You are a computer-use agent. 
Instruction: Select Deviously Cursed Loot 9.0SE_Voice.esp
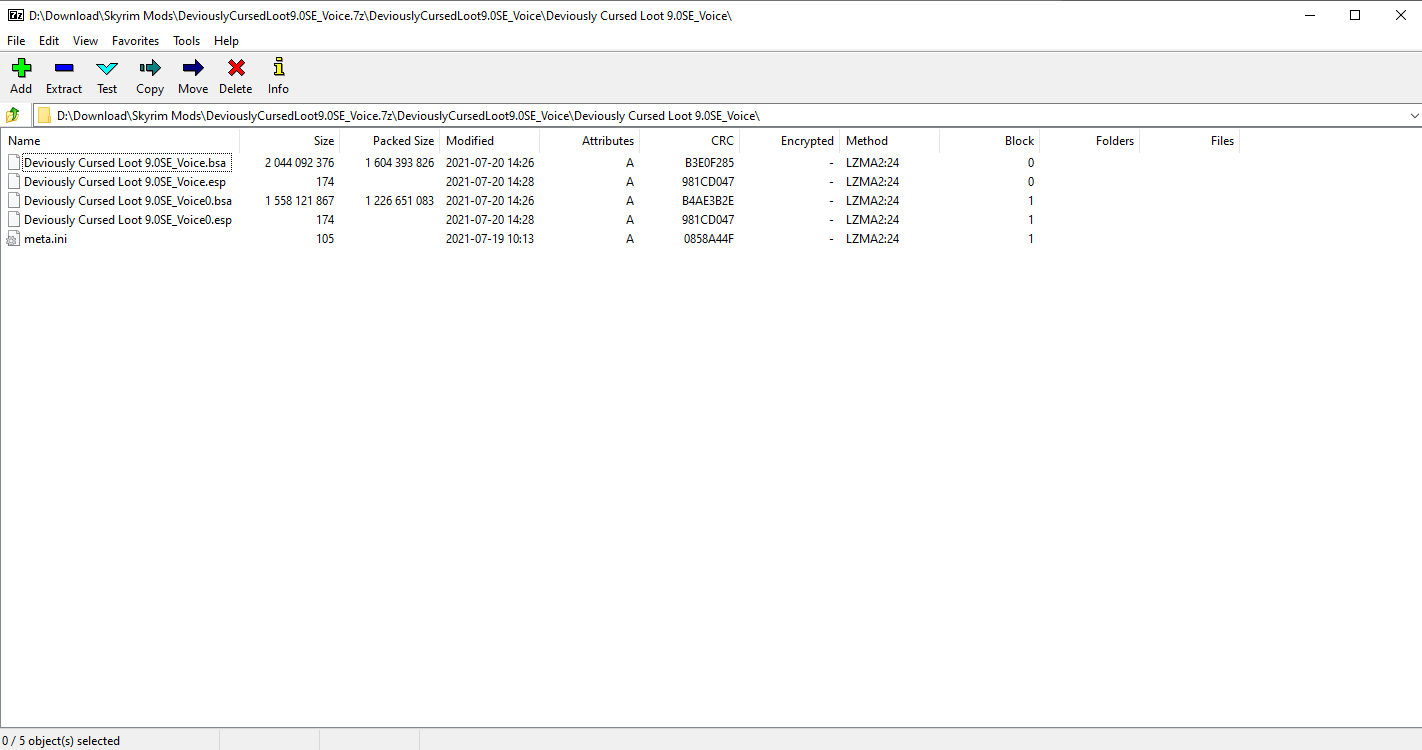pos(125,182)
